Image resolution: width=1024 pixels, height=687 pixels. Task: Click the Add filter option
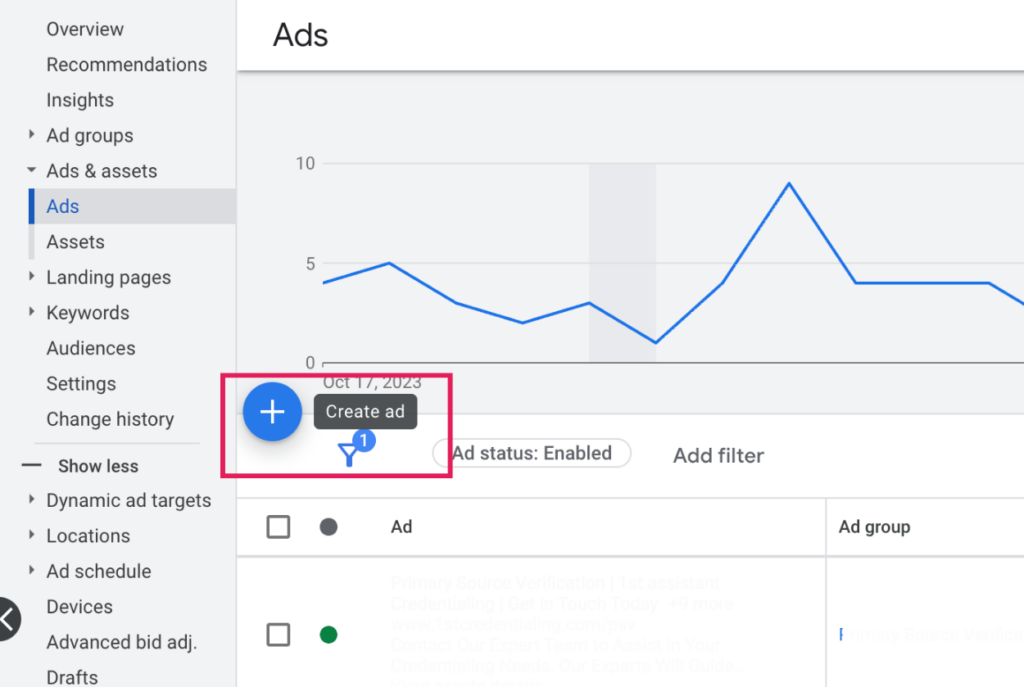[x=718, y=455]
